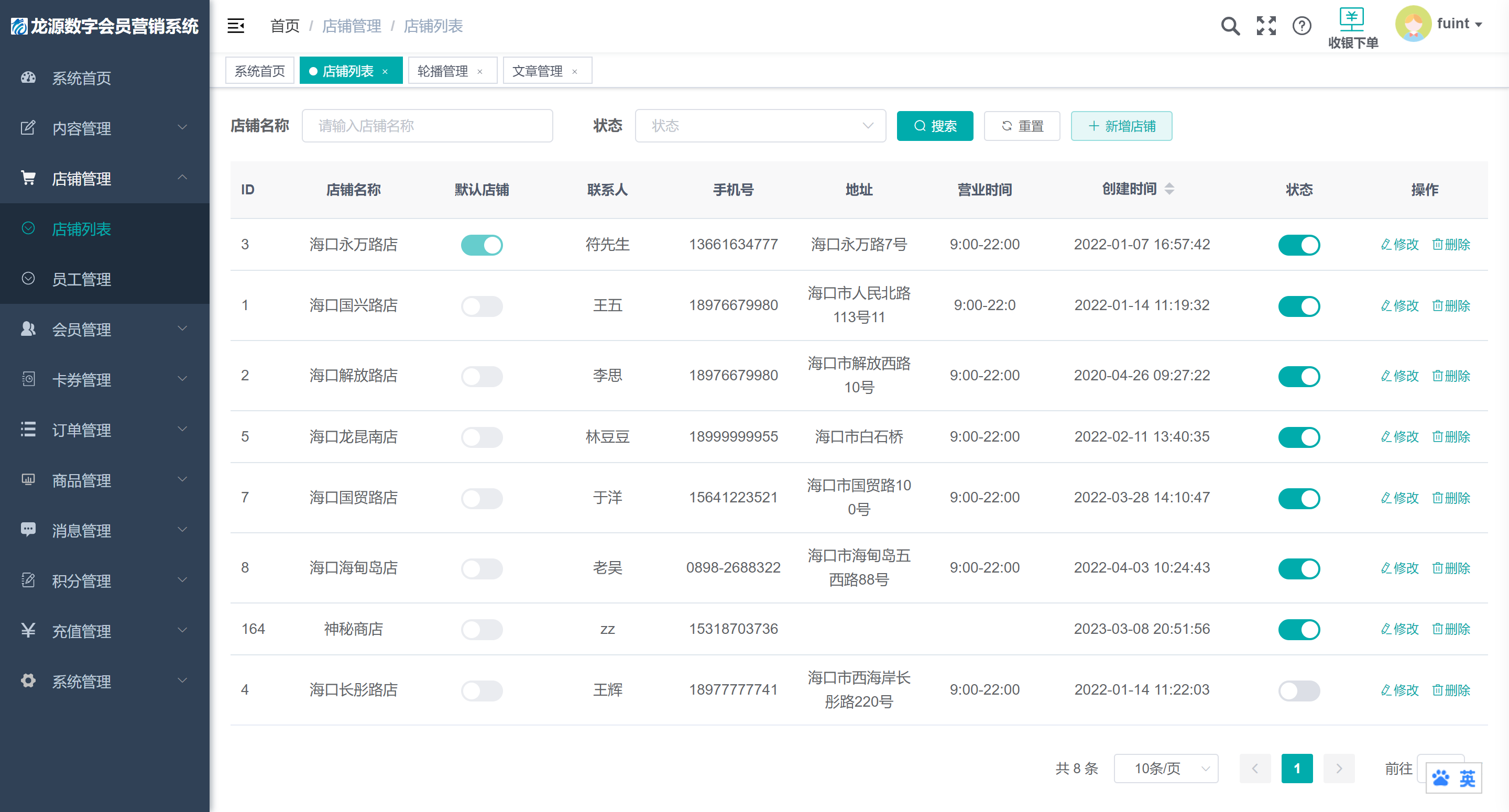The width and height of the screenshot is (1509, 812).
Task: Expand the 系统管理 menu chevron
Action: [182, 680]
